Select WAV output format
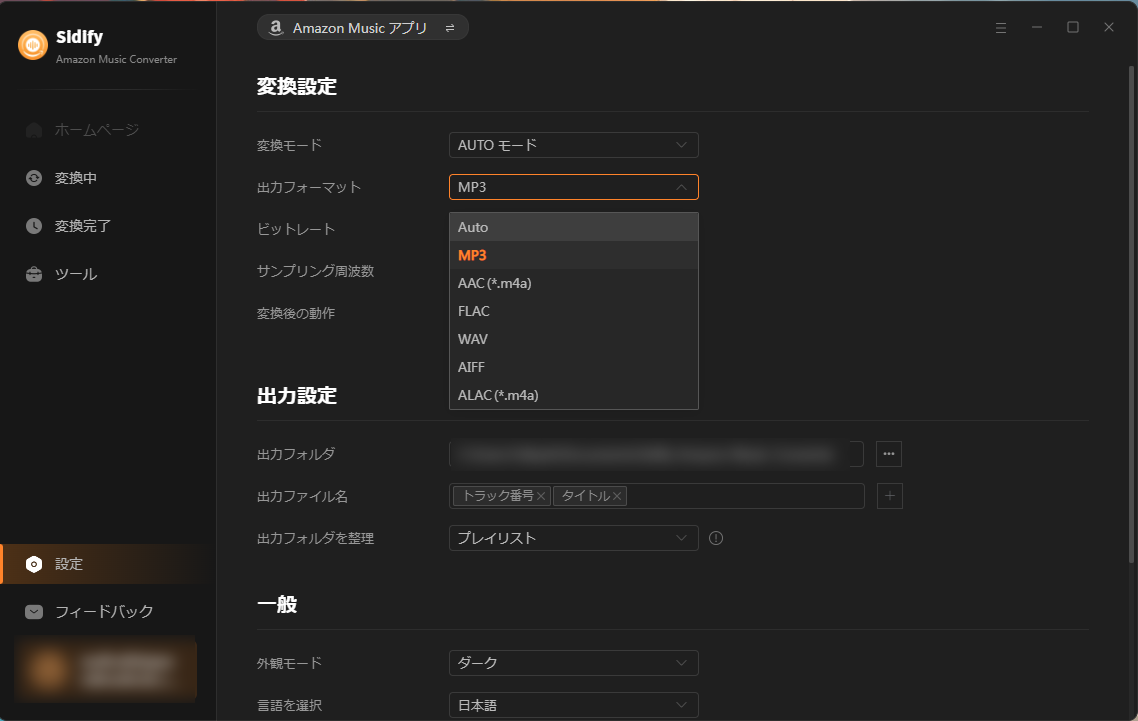This screenshot has width=1138, height=721. (x=573, y=339)
